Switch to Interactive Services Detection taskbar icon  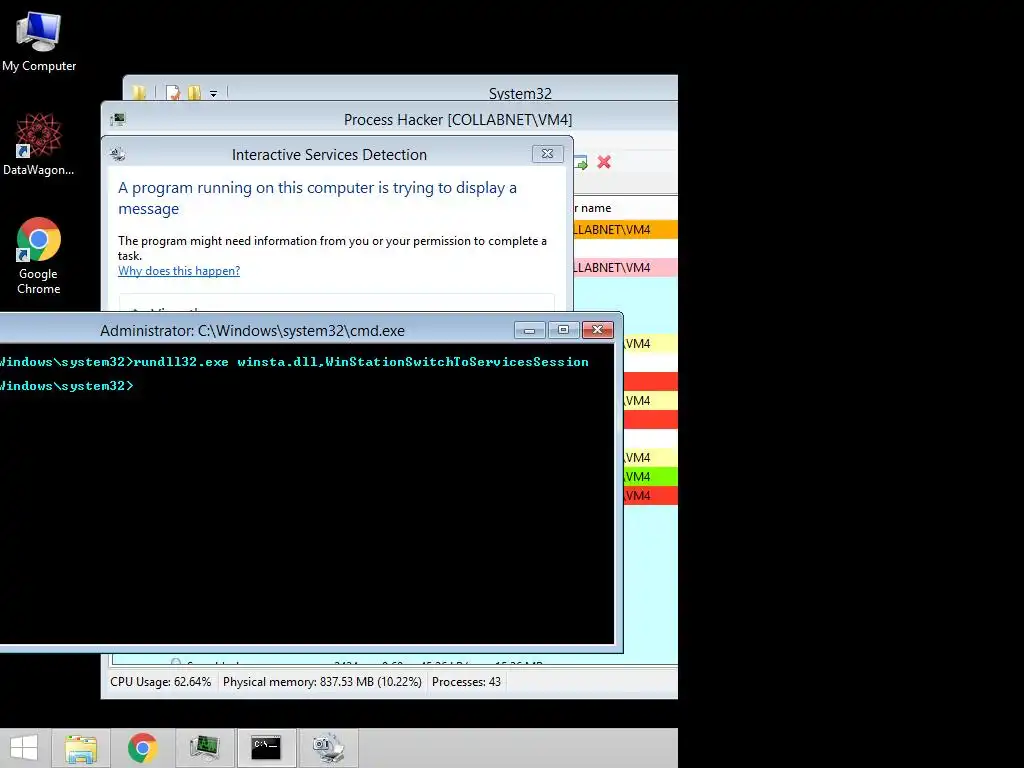pyautogui.click(x=328, y=748)
